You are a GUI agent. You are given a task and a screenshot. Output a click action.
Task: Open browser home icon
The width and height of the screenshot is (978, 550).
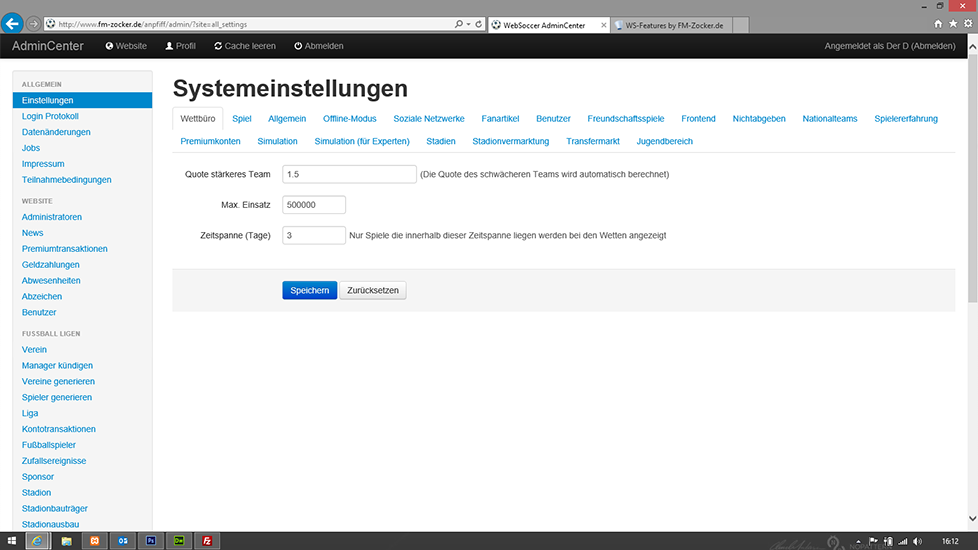tap(938, 23)
